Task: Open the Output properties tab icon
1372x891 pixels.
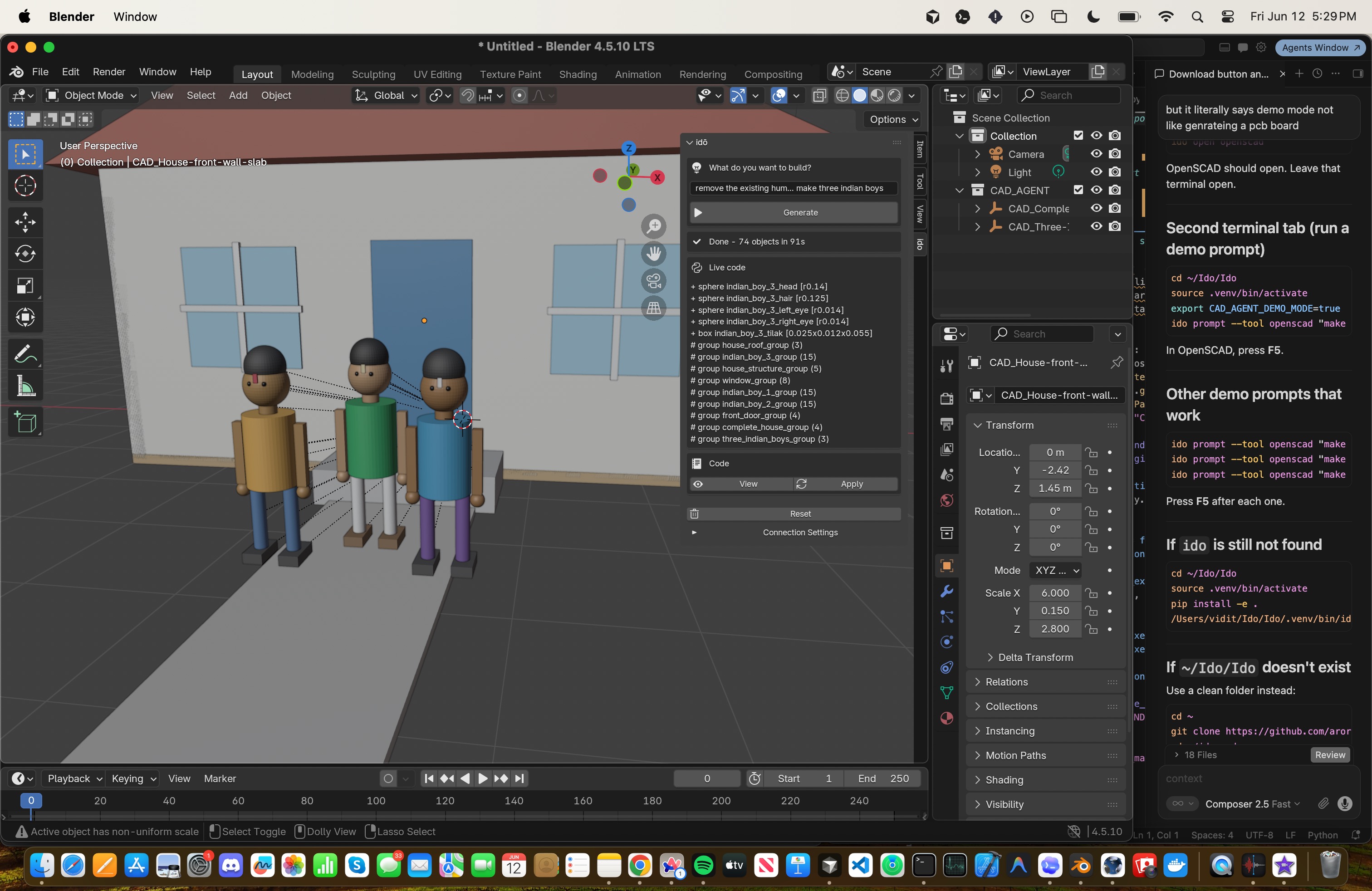Action: pos(946,424)
